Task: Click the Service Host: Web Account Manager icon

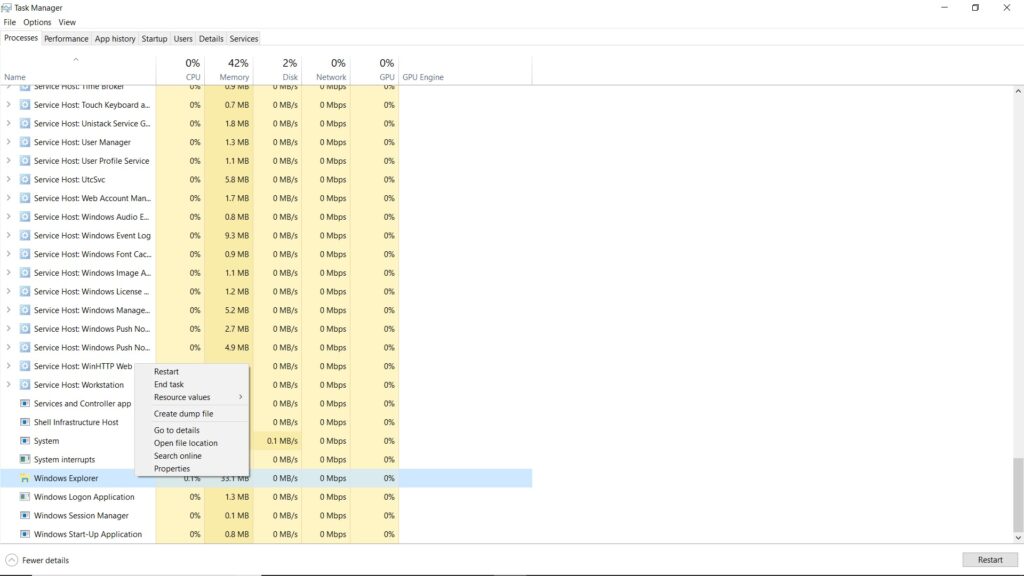Action: click(25, 198)
